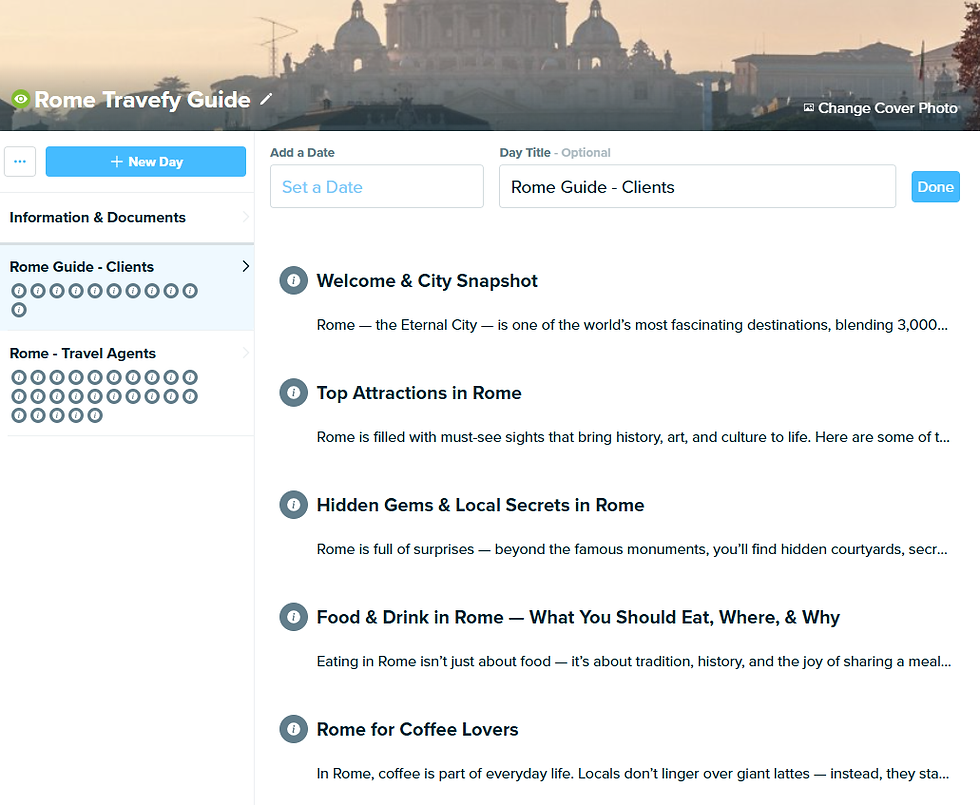Click Rome for Coffee Lovers info icon
This screenshot has width=980, height=805.
pyautogui.click(x=293, y=729)
